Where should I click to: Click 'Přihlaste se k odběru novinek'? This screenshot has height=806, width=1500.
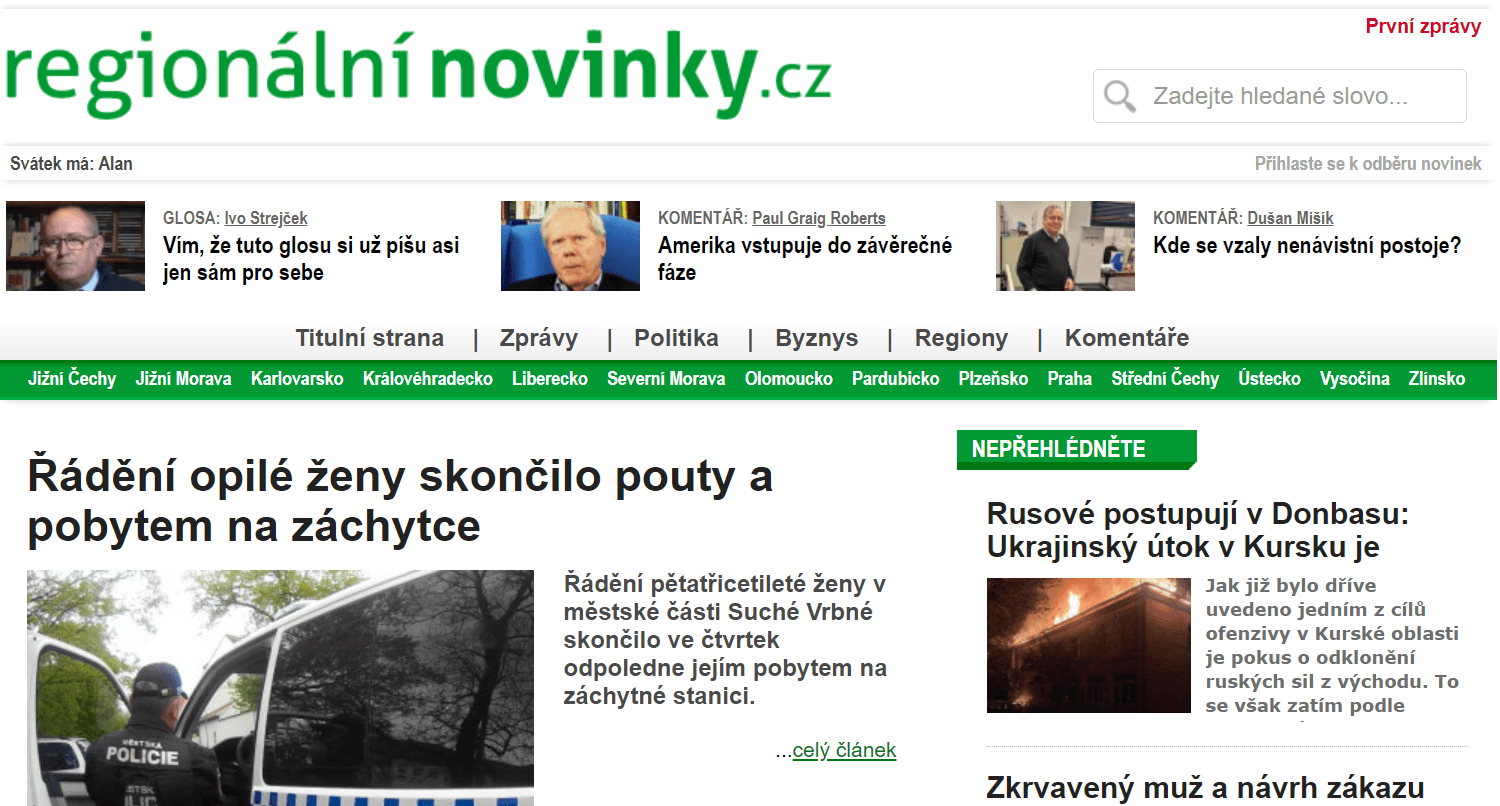1368,164
